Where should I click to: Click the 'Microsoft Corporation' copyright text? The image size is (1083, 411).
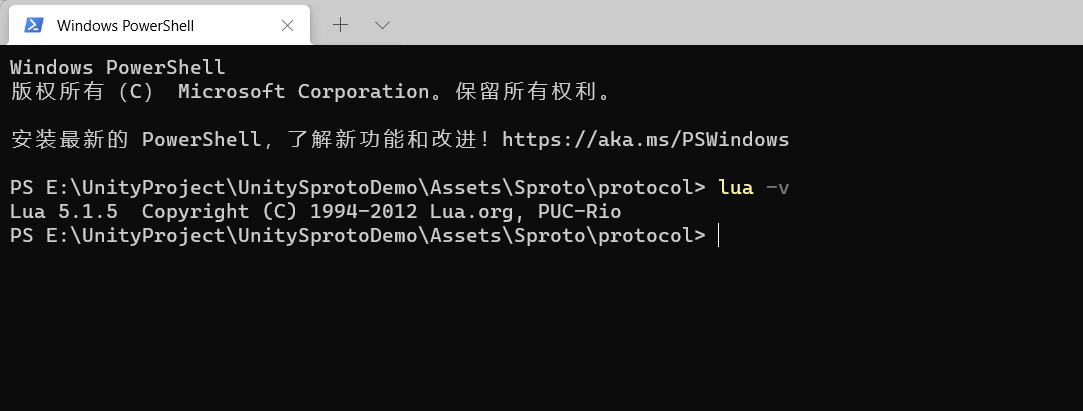click(303, 92)
